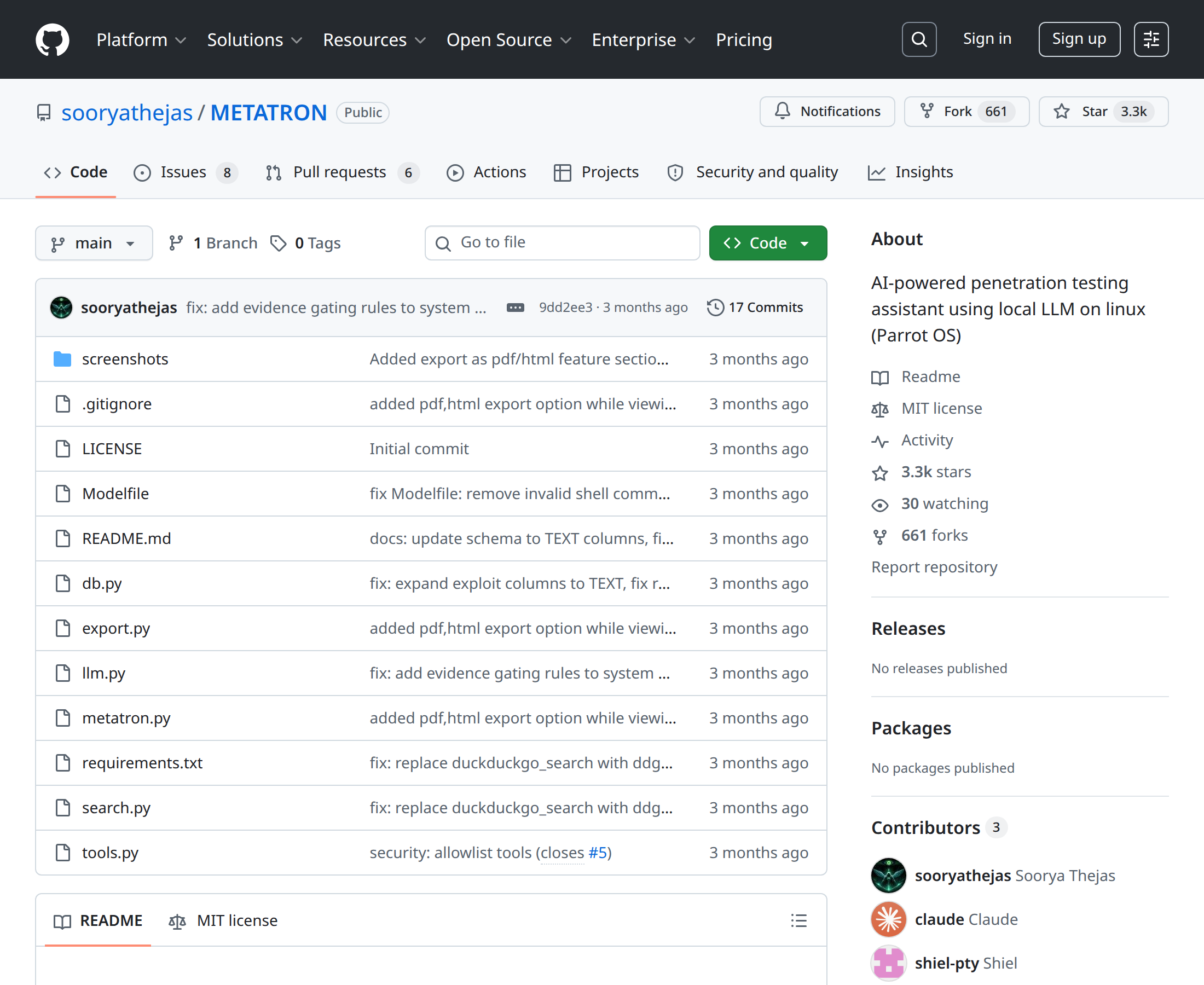Click the Sign up button

[1079, 40]
